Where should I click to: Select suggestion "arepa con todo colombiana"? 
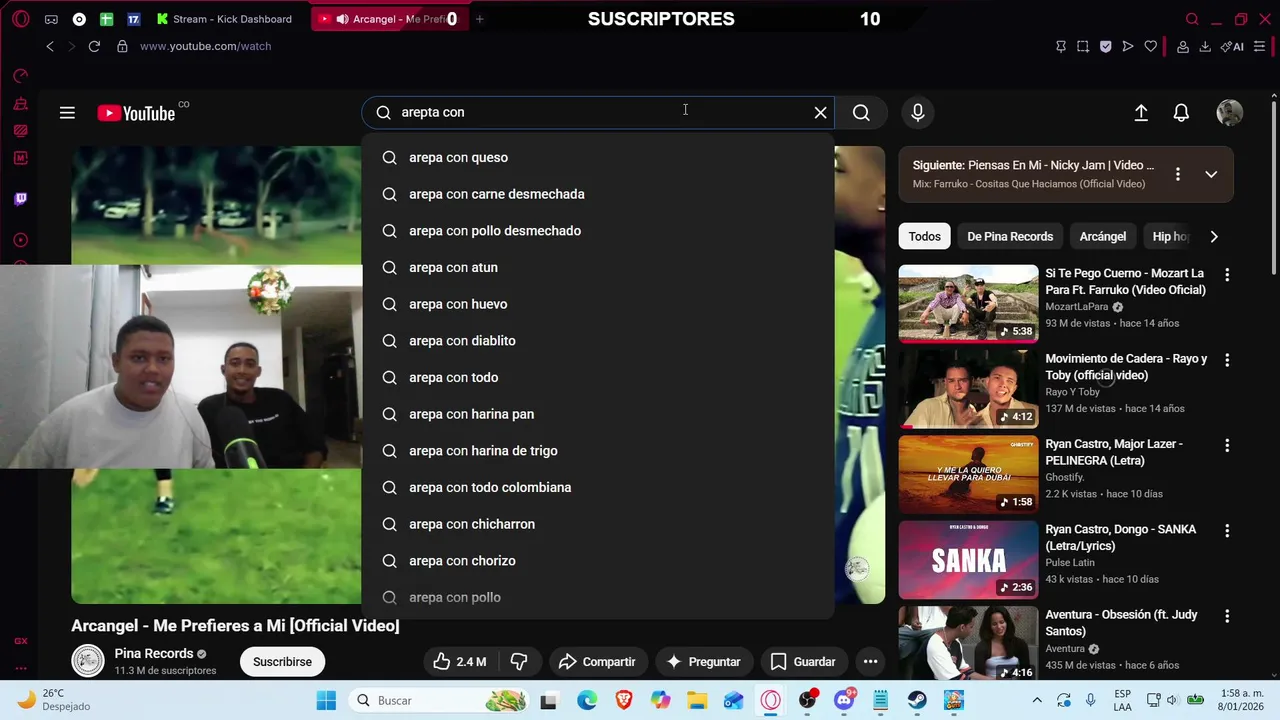point(598,487)
